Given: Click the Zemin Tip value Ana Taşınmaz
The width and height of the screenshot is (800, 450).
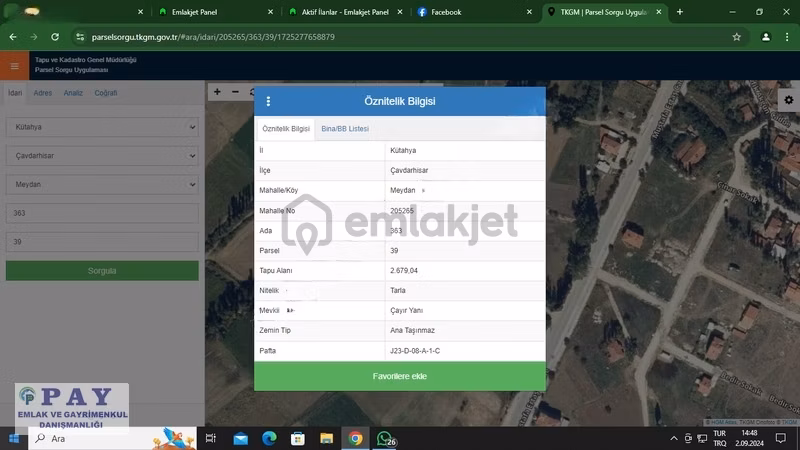Looking at the screenshot, I should (412, 330).
